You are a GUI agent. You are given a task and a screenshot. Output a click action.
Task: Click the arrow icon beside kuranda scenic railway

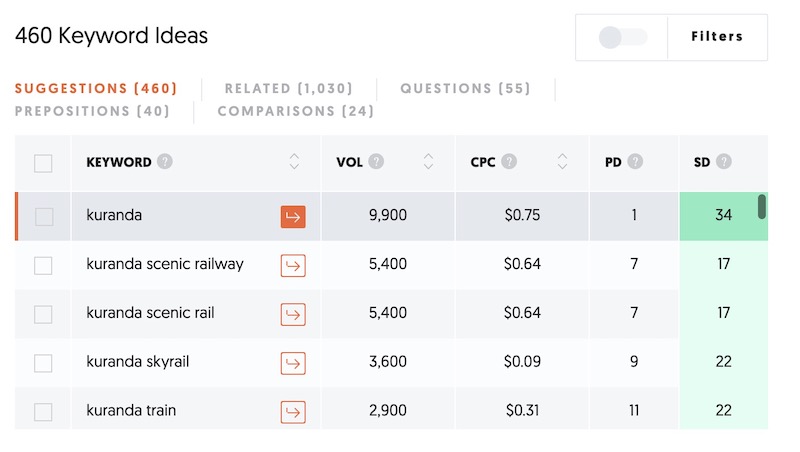tap(293, 266)
